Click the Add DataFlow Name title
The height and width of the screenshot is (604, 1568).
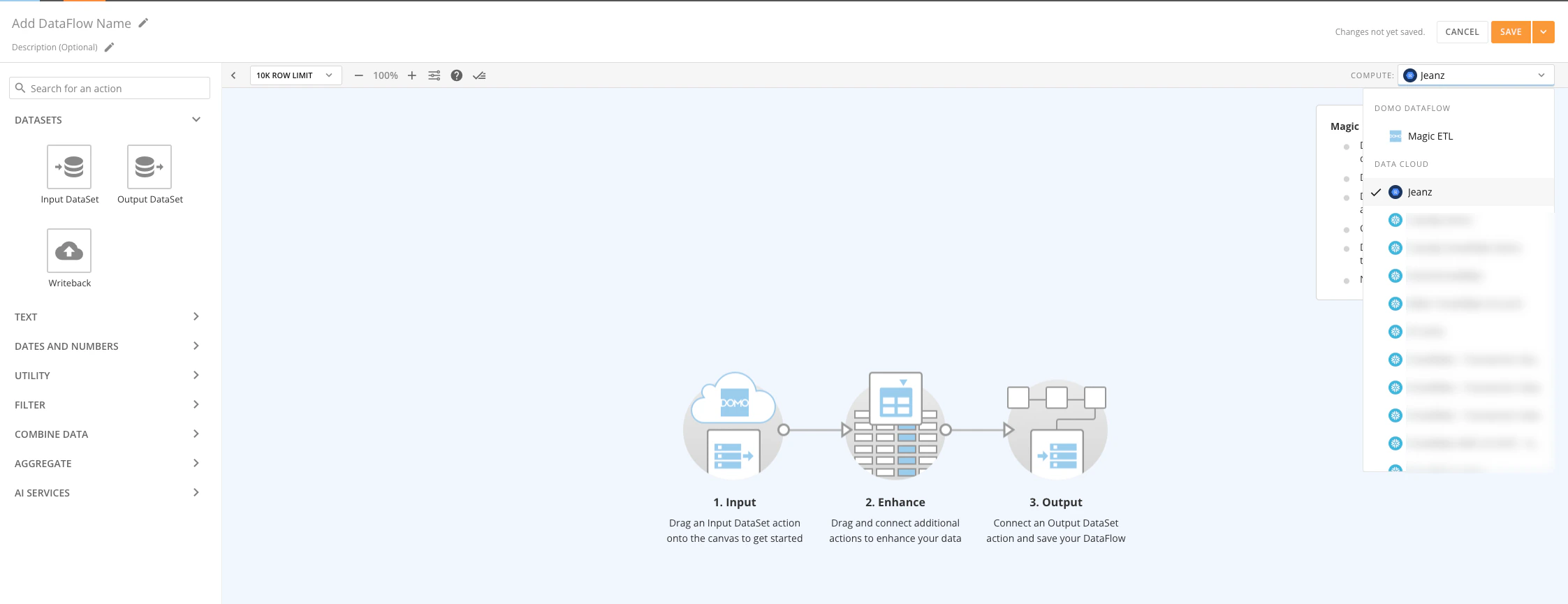[71, 23]
